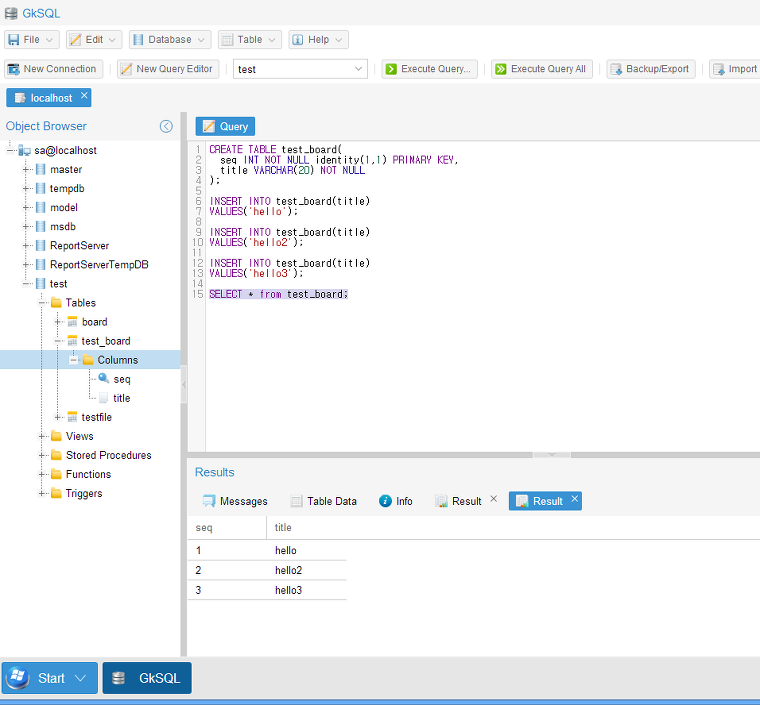Click the Stored Procedures folder icon
Screen dimensions: 760x705
[56, 455]
